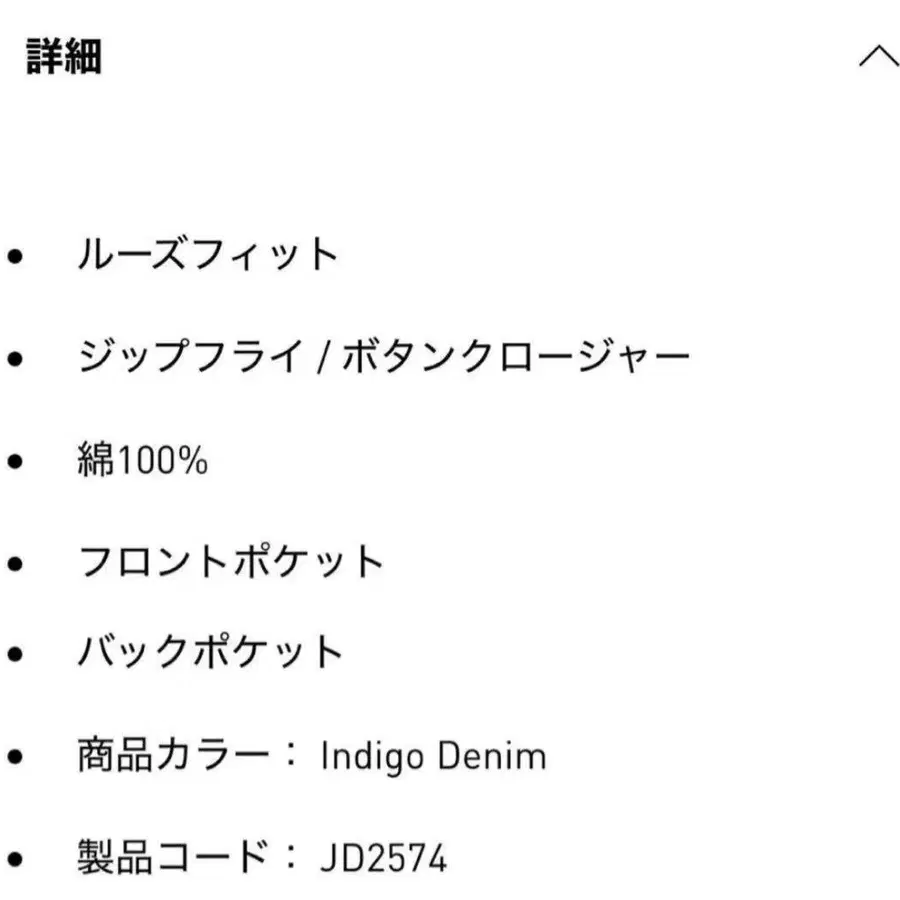
Task: Click the bullet beside フロントポケット
Action: (x=14, y=563)
